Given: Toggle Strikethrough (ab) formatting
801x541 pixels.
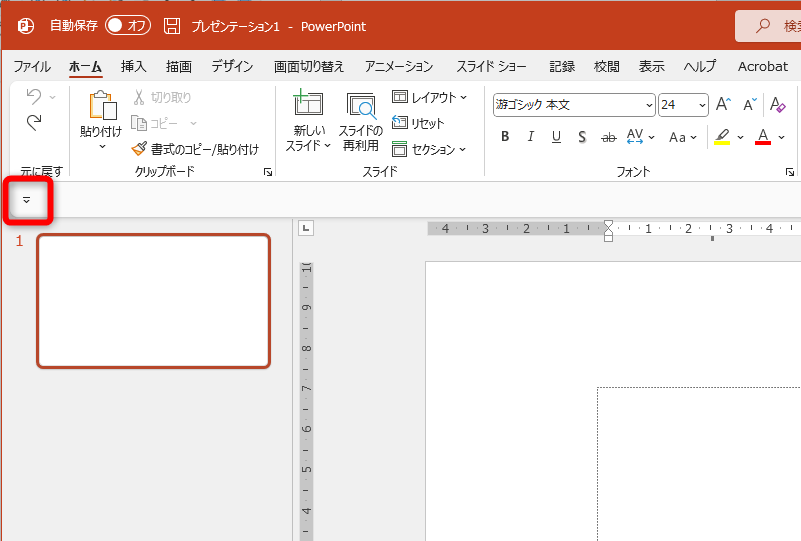Looking at the screenshot, I should (608, 137).
